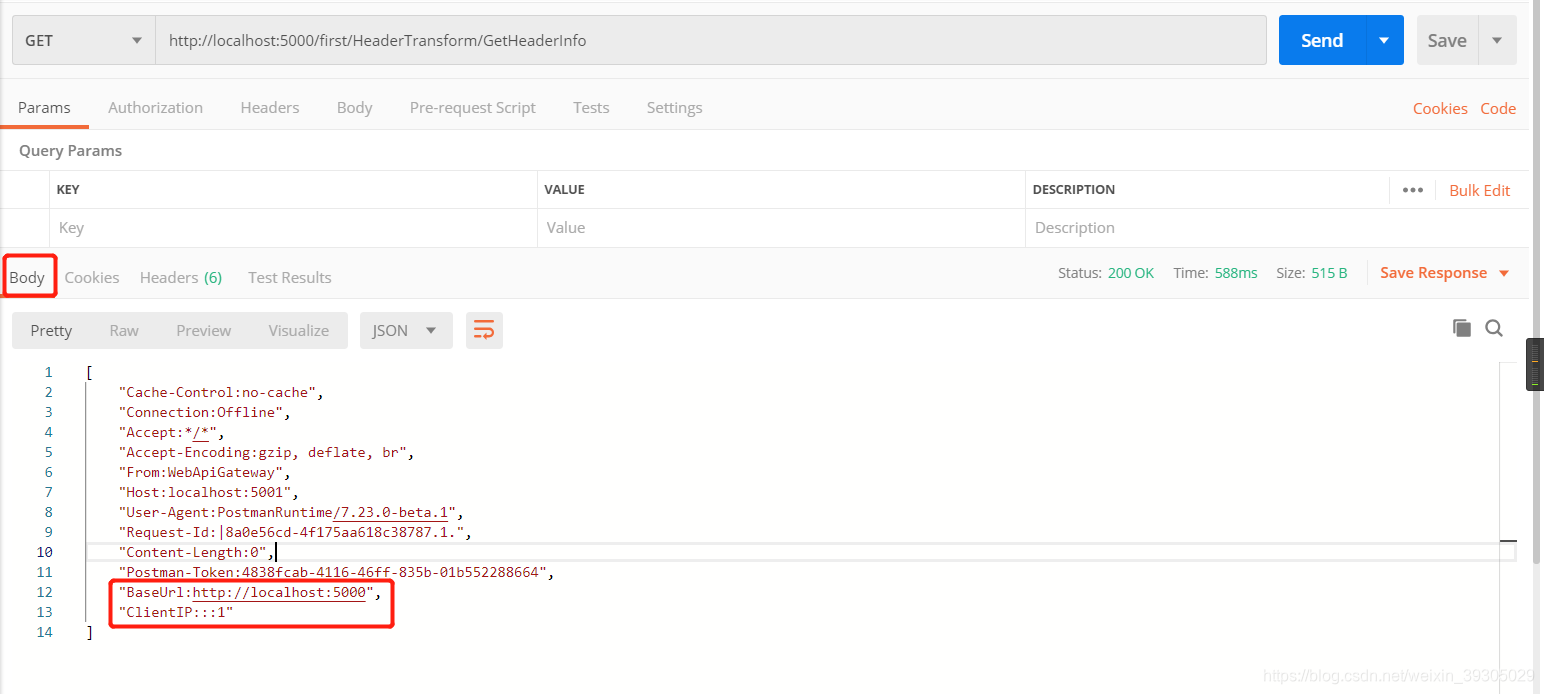
Task: Open the request Headers tab
Action: point(270,108)
